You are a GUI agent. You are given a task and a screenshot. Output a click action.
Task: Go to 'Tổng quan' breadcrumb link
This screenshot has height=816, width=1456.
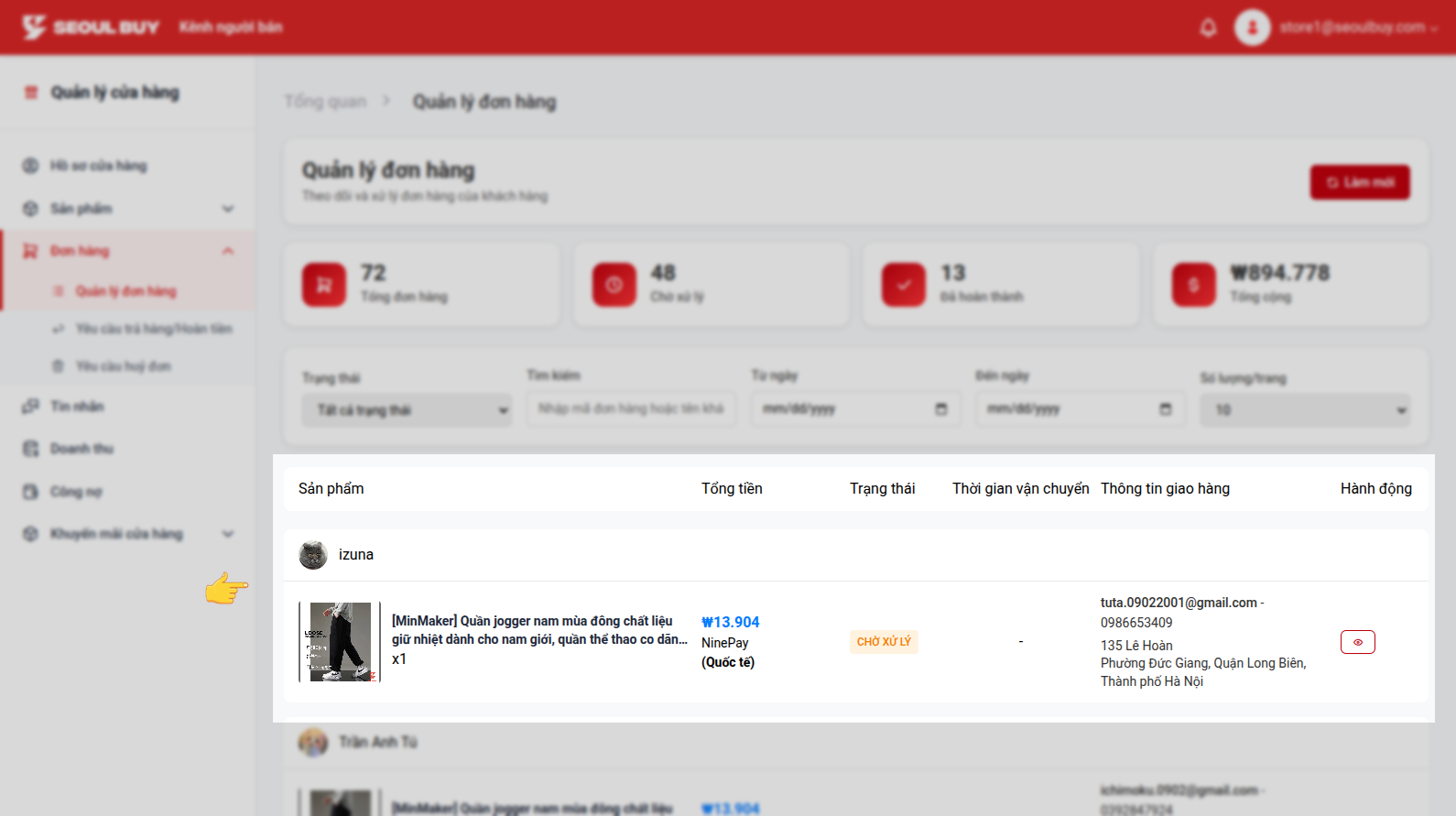click(325, 102)
